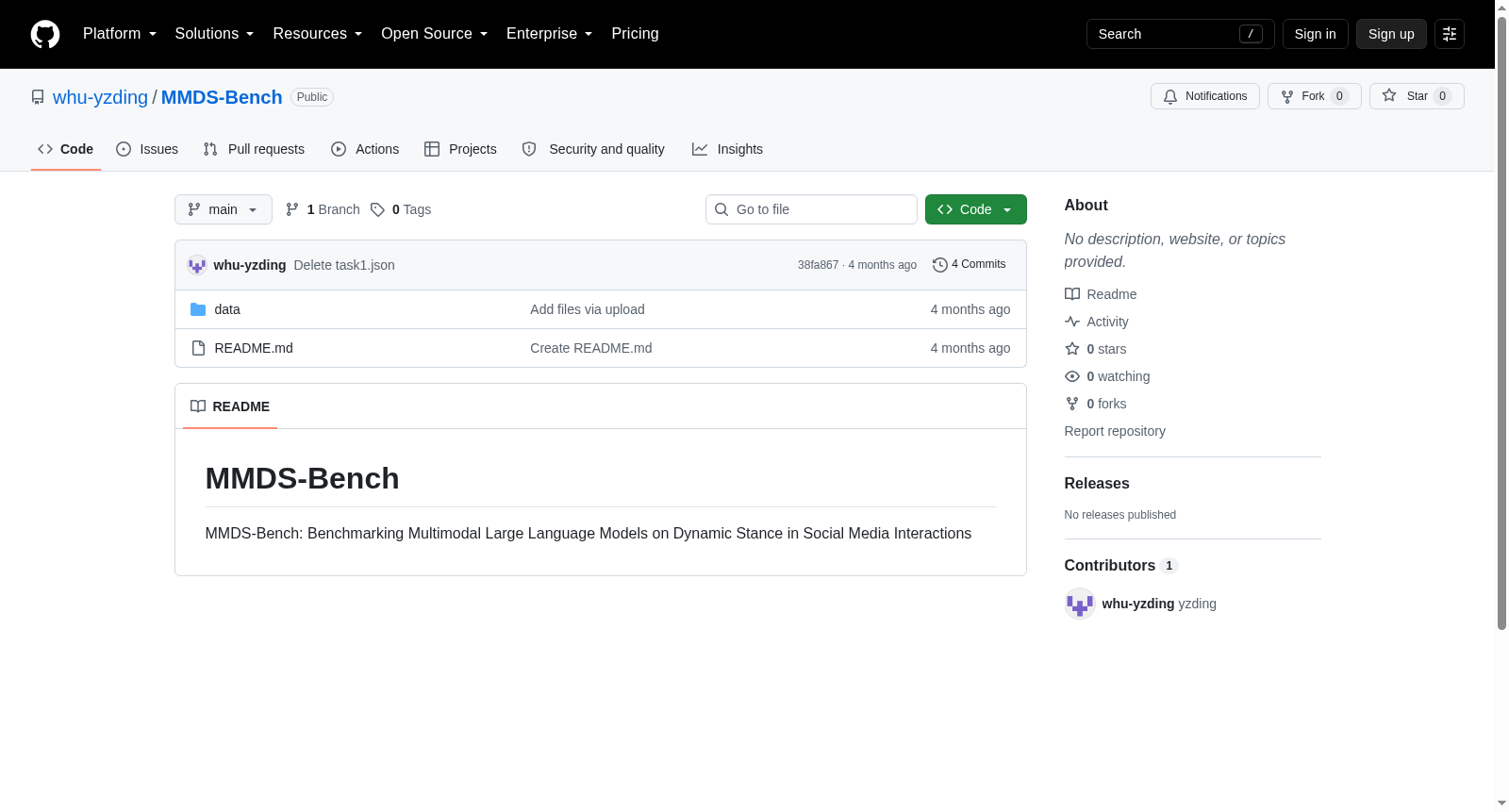Image resolution: width=1509 pixels, height=812 pixels.
Task: Click the Sign up button
Action: 1391,34
